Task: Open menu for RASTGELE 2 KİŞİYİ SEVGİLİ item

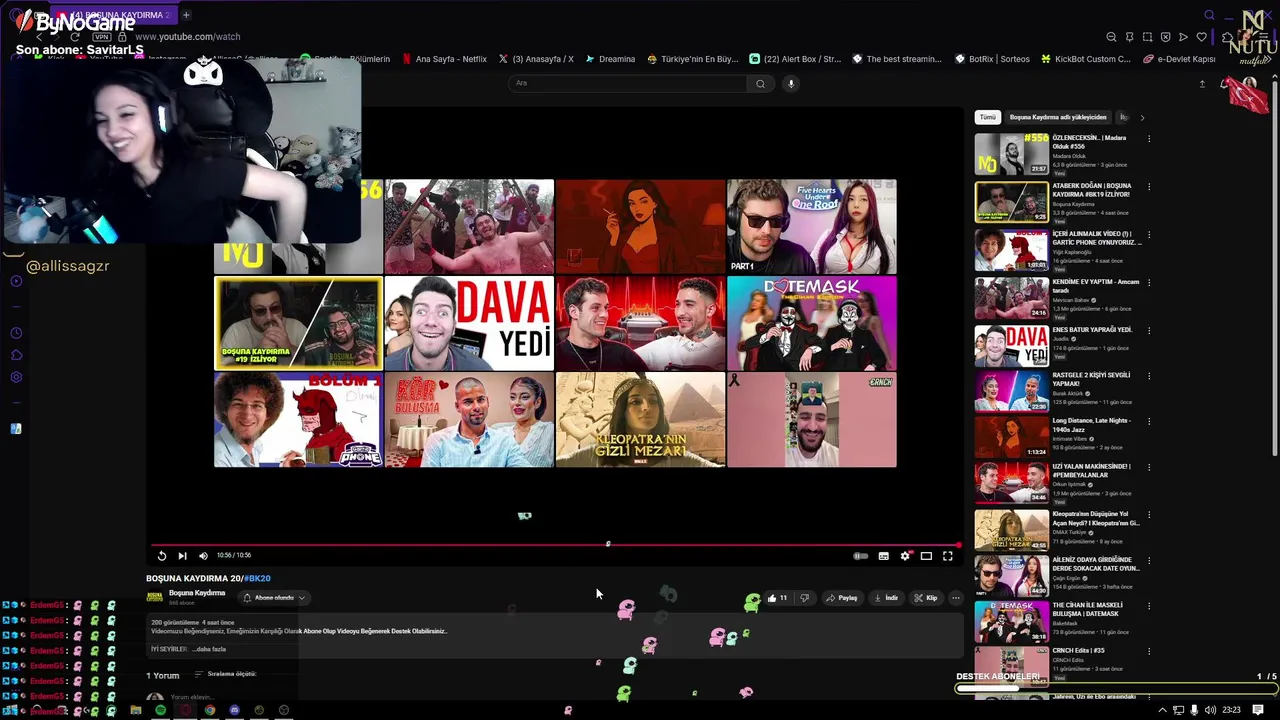Action: coord(1149,377)
